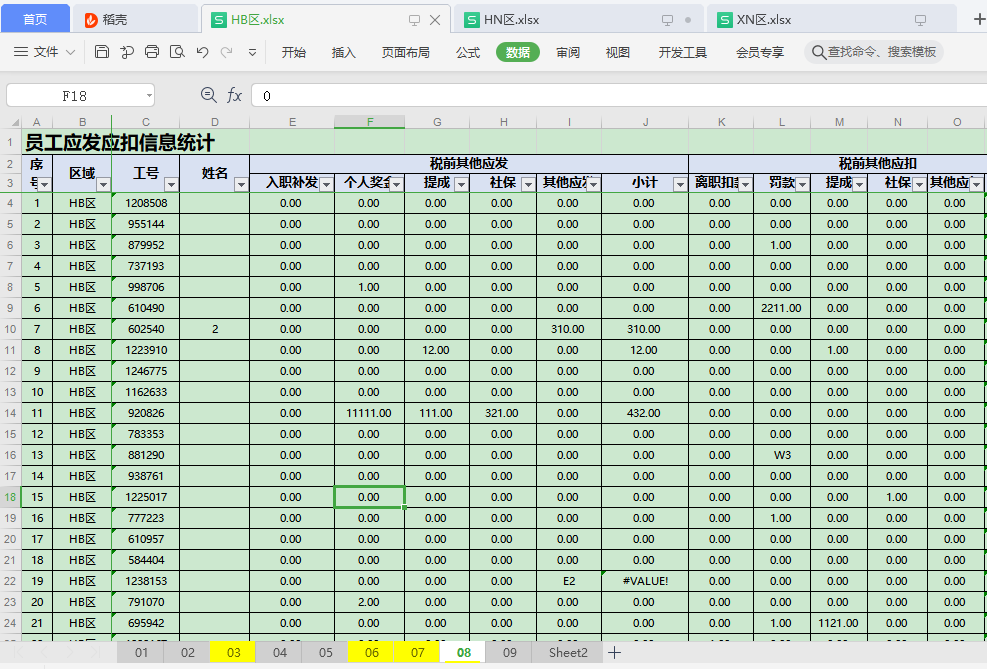Switch to yellow sheet tab 06

(372, 653)
